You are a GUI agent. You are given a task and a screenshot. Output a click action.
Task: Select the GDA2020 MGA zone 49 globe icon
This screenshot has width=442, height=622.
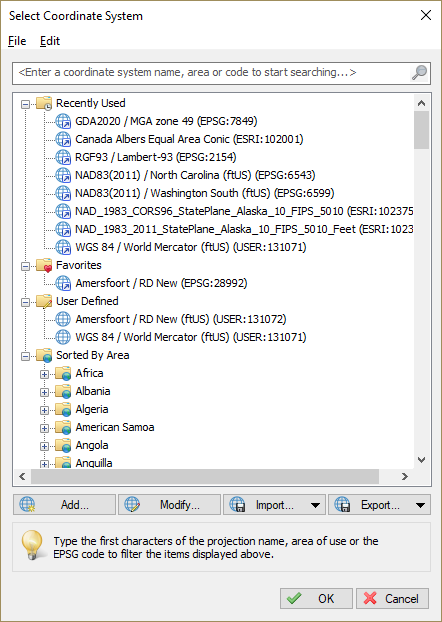click(63, 121)
